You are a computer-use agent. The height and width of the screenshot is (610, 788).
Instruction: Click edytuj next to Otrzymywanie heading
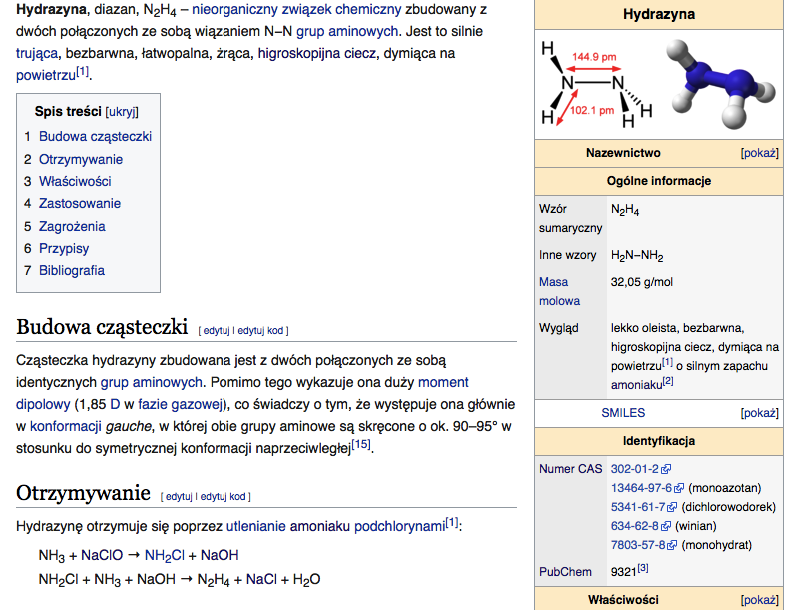[179, 496]
